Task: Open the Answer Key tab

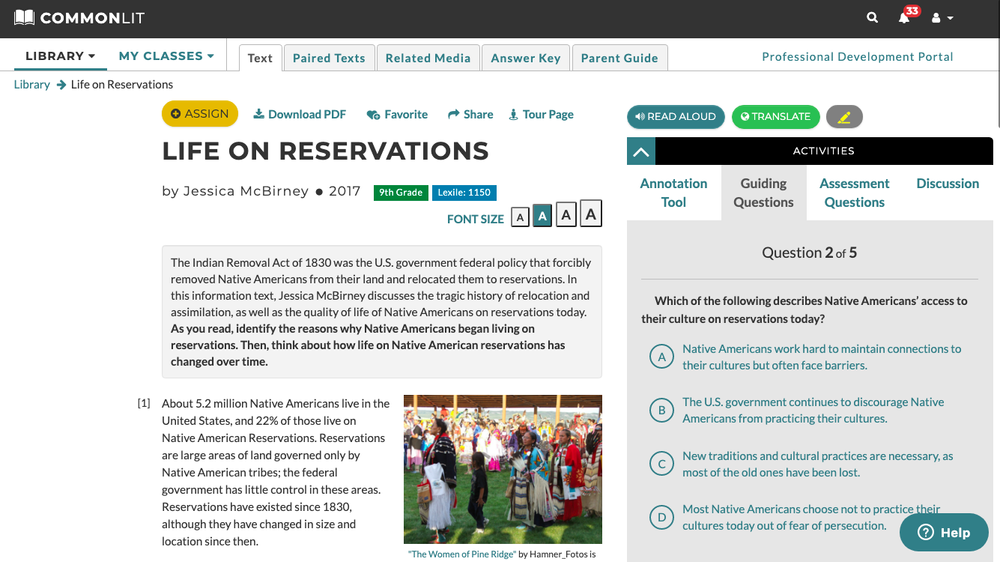Action: coord(526,58)
